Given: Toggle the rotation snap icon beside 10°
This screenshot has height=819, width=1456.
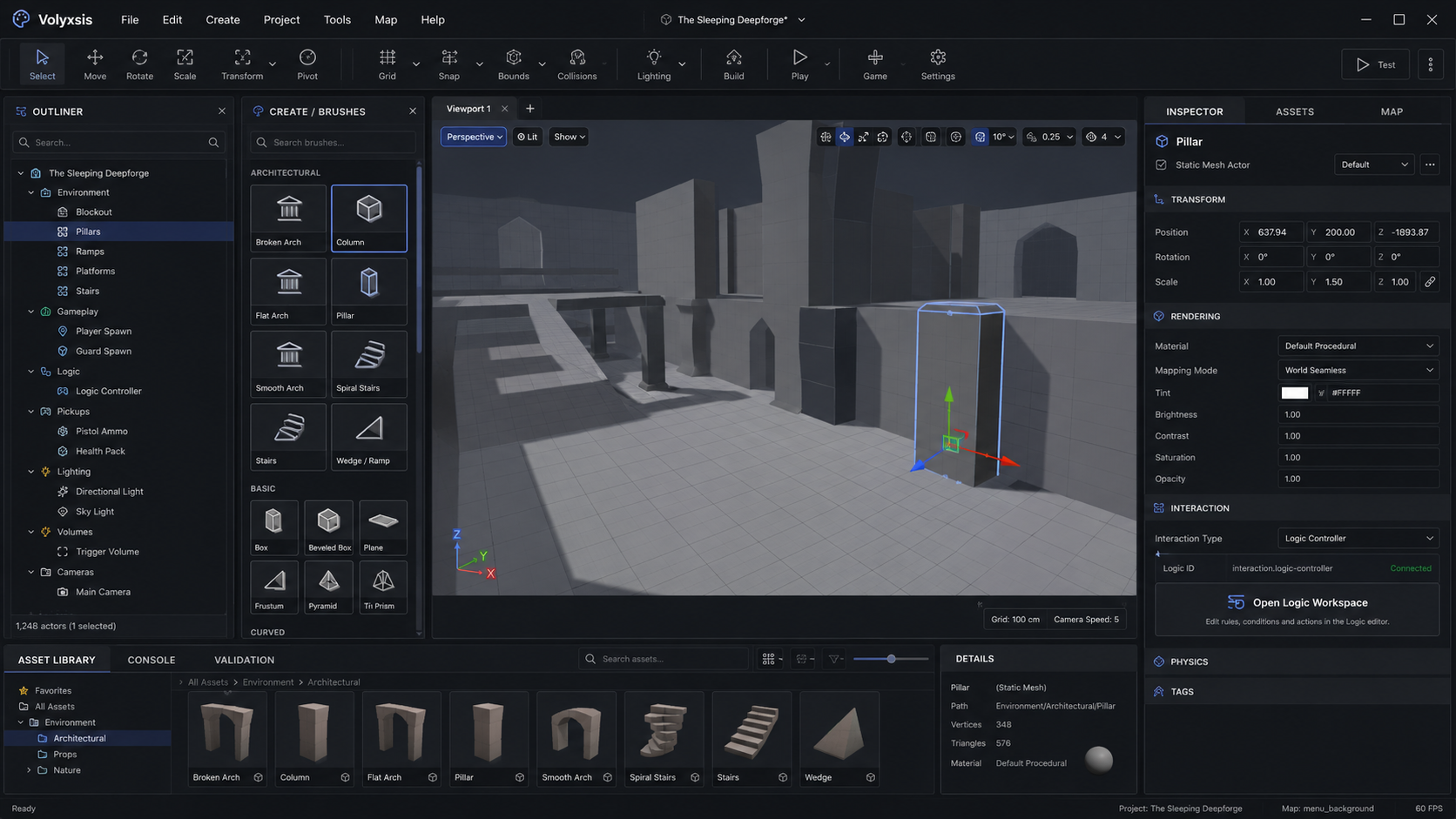Looking at the screenshot, I should point(981,137).
